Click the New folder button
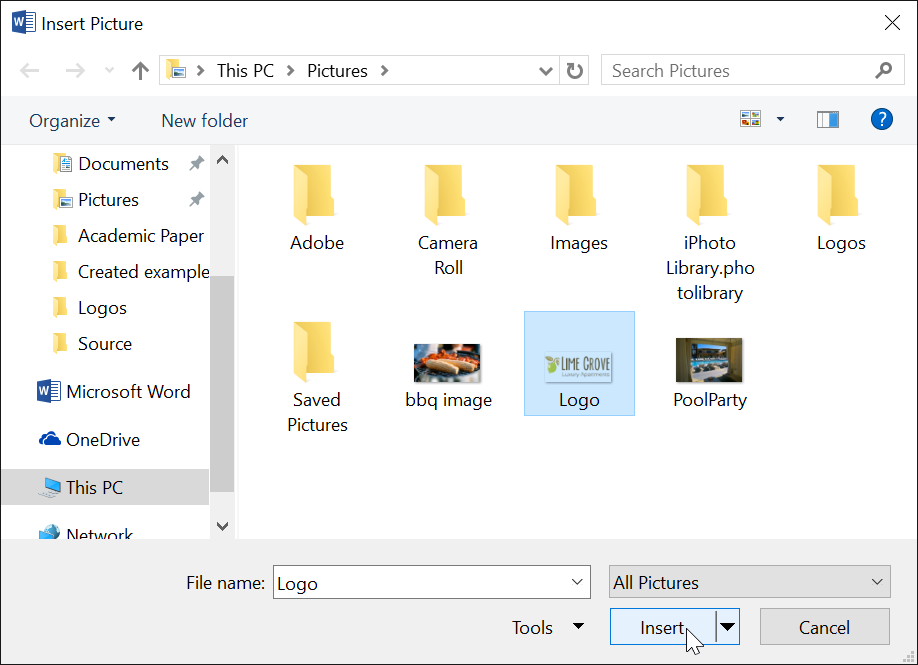This screenshot has height=665, width=918. 204,120
